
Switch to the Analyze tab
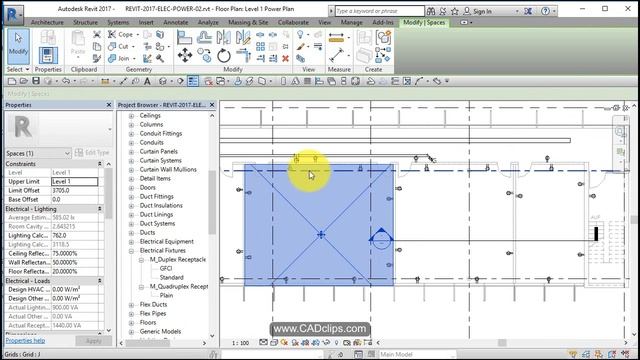click(x=208, y=22)
